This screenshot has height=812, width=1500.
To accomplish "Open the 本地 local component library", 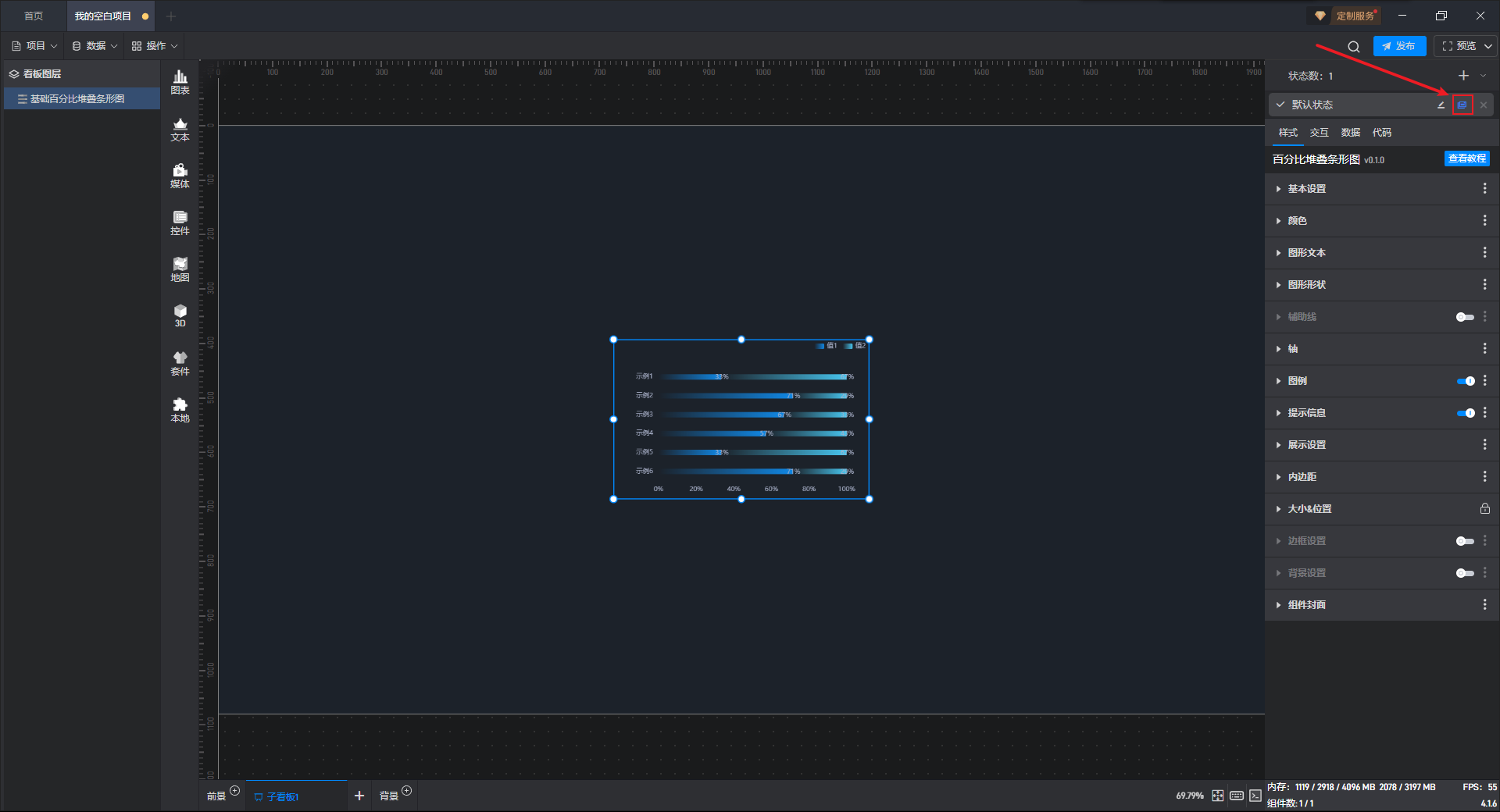I will [180, 410].
